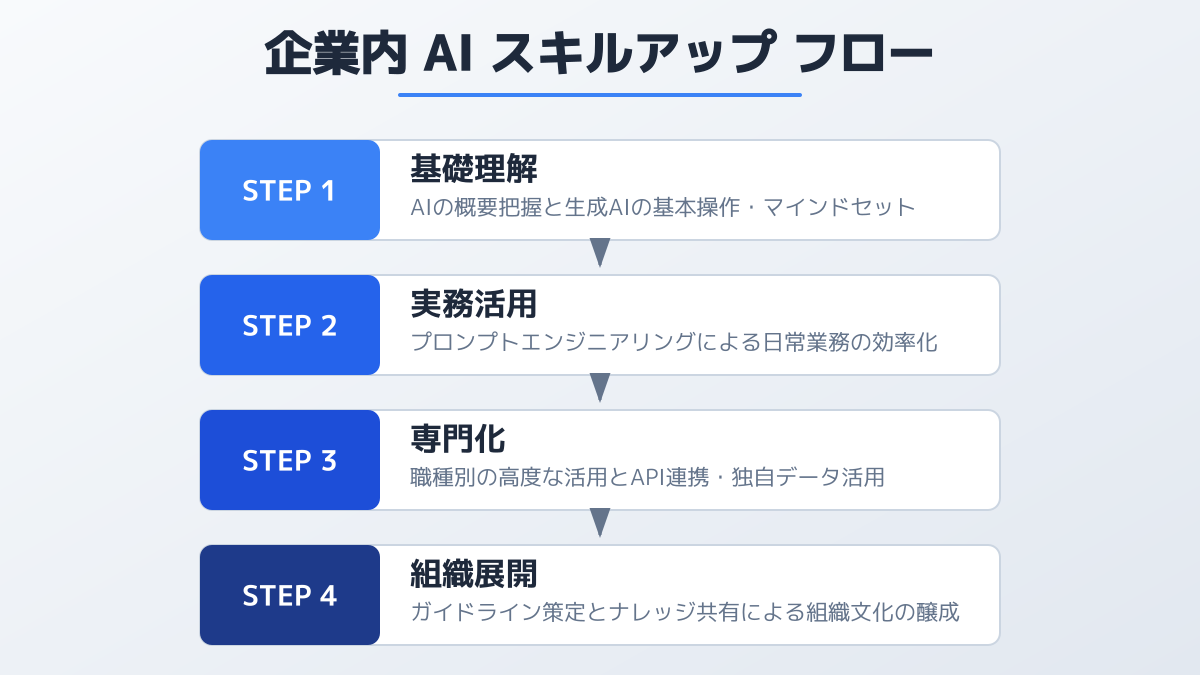Select the STEP 4 dark navy block
The image size is (1200, 675).
(x=290, y=595)
